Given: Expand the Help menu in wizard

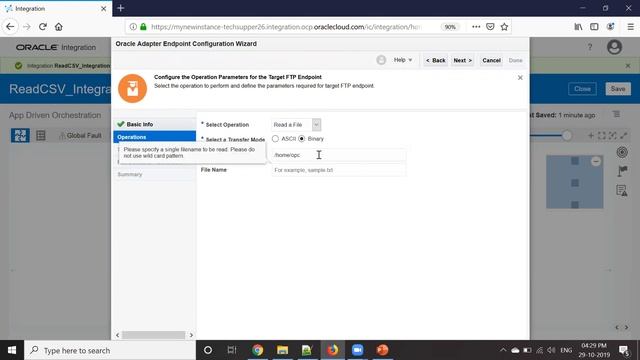Looking at the screenshot, I should 402,60.
